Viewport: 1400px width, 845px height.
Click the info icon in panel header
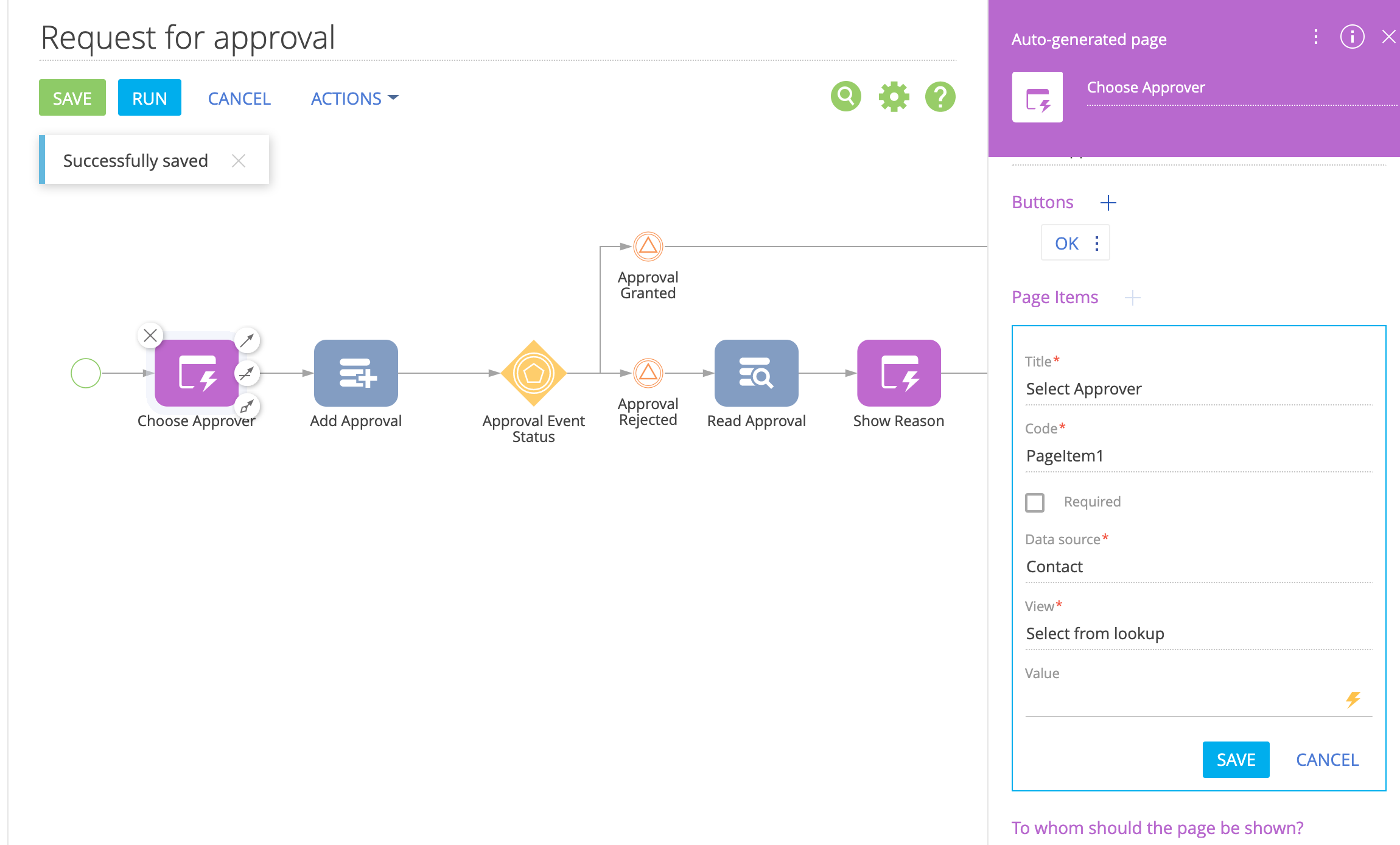pos(1353,37)
